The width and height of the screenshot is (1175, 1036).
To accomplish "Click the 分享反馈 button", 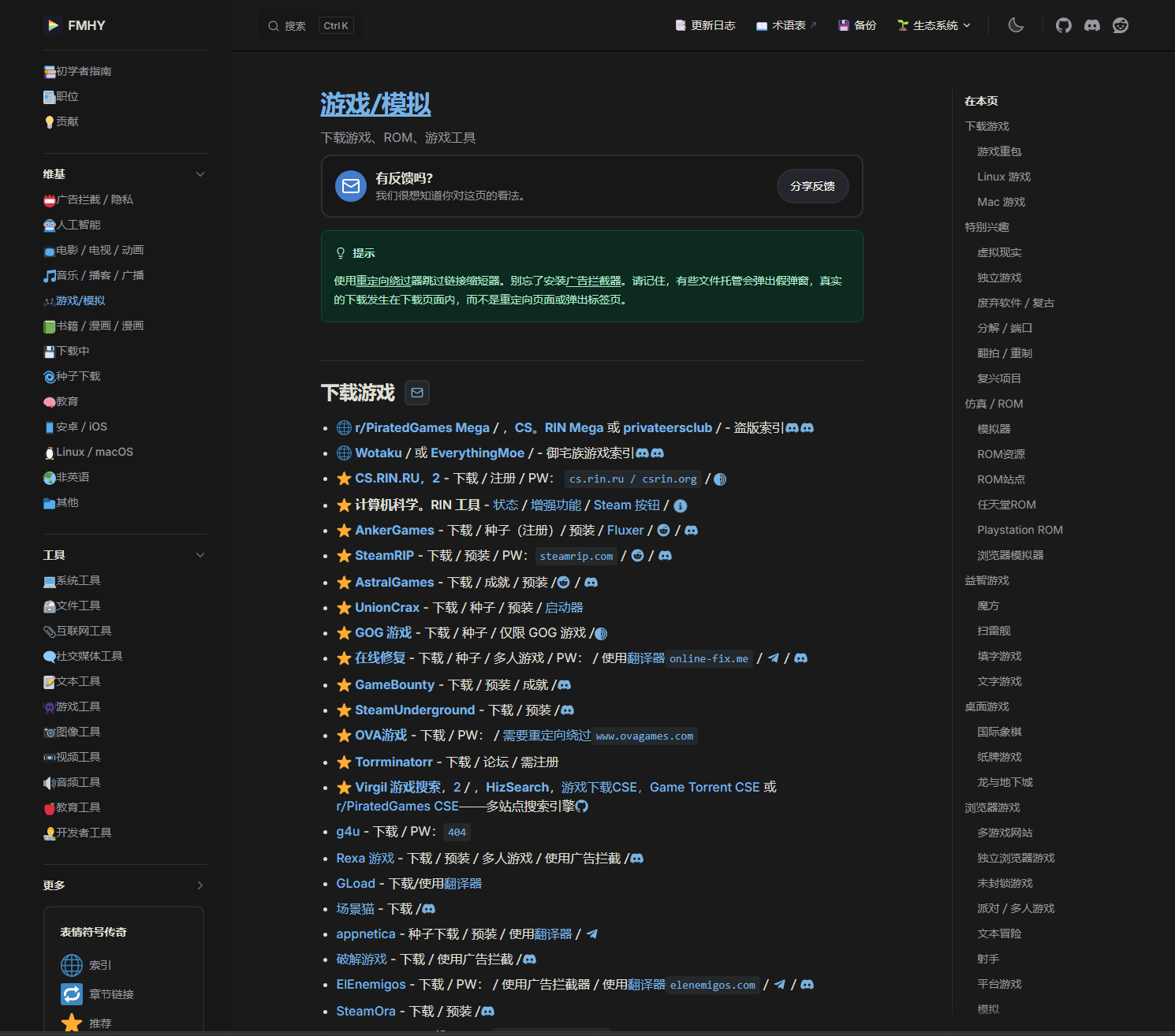I will click(x=812, y=186).
